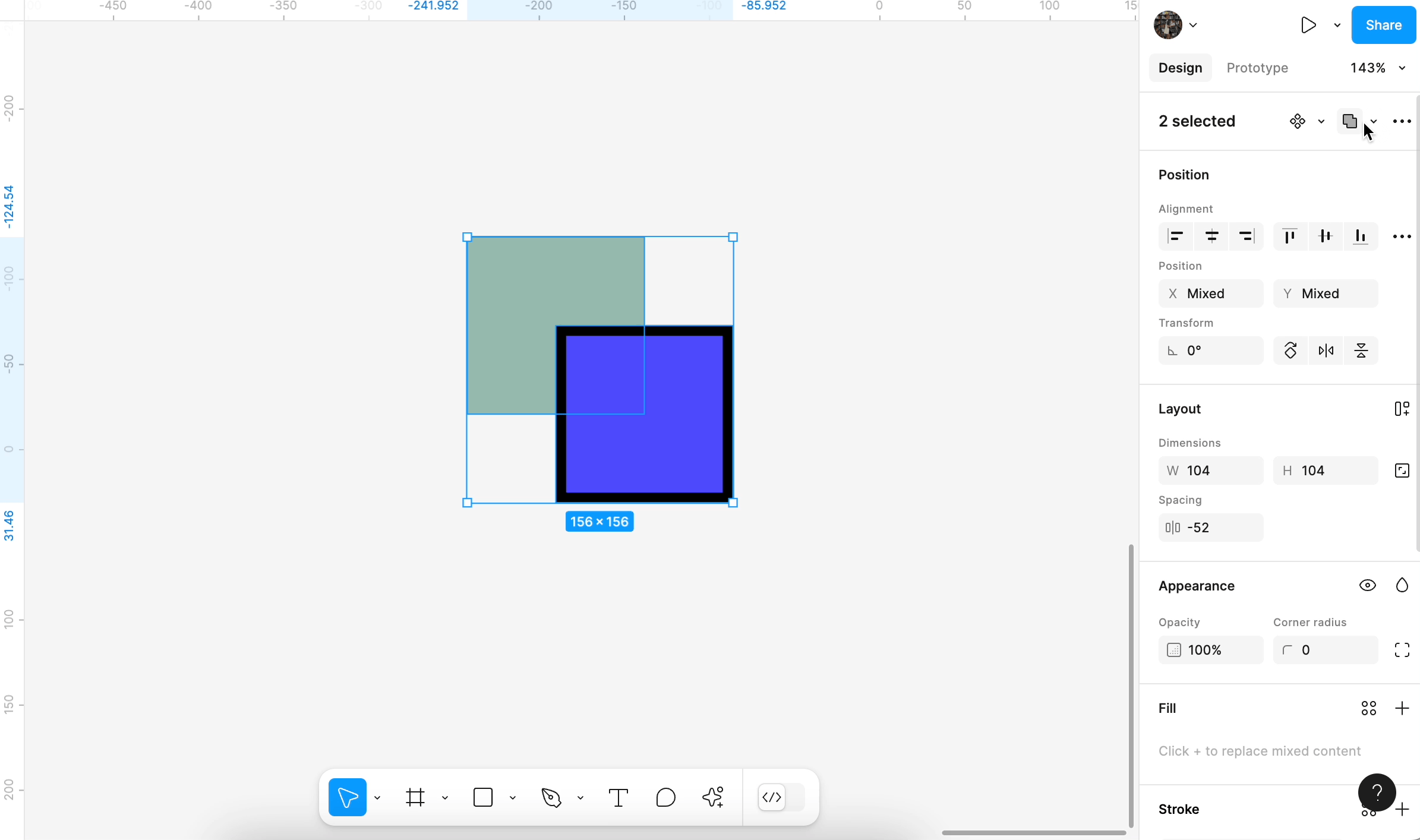Select the Comment tool in toolbar

665,797
